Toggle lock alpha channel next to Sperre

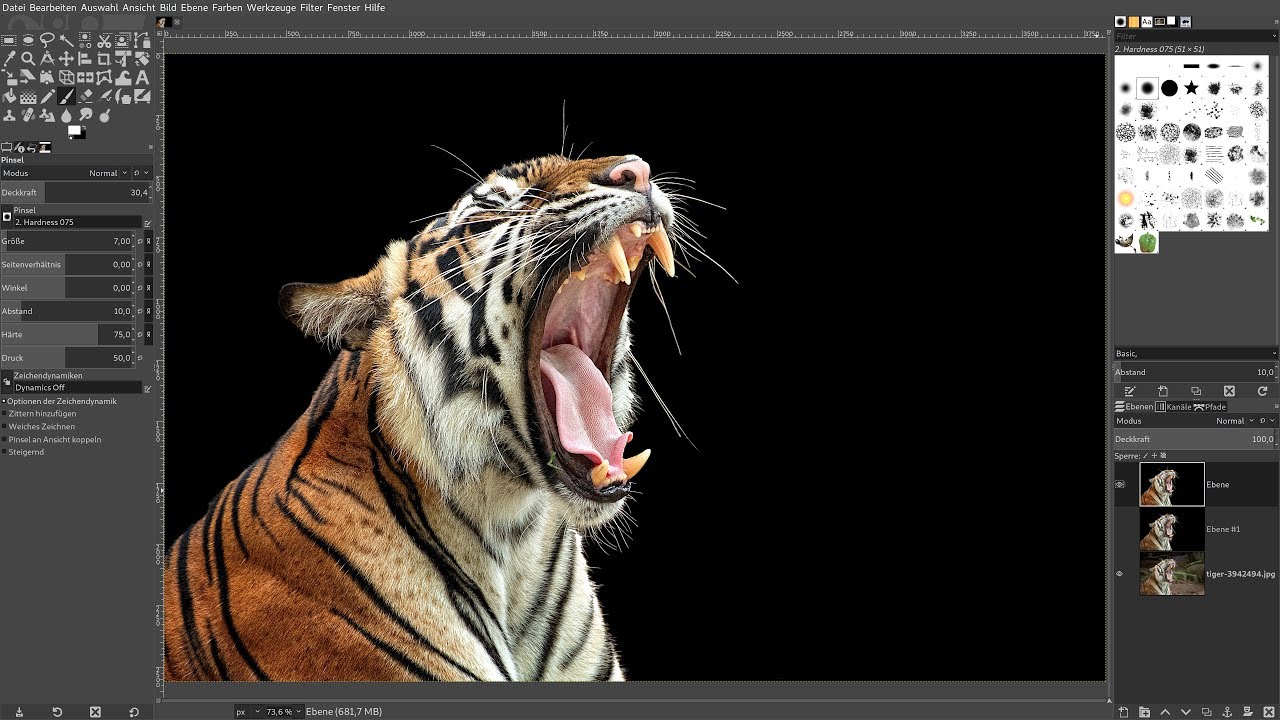coord(1163,456)
